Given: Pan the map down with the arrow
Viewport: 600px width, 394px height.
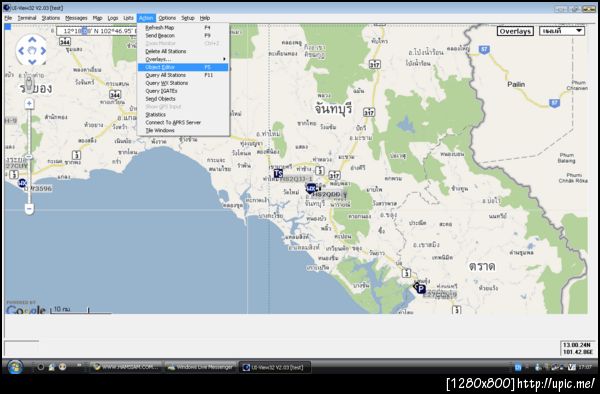Looking at the screenshot, I should point(32,61).
